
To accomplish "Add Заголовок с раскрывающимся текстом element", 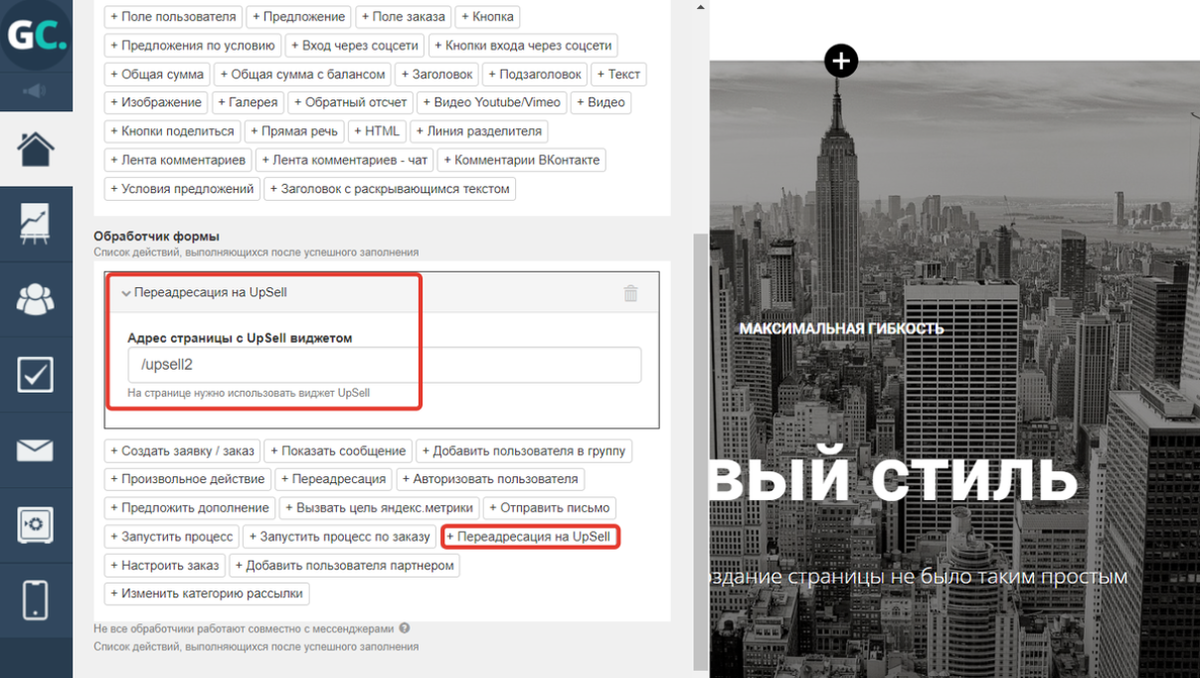I will click(x=390, y=188).
